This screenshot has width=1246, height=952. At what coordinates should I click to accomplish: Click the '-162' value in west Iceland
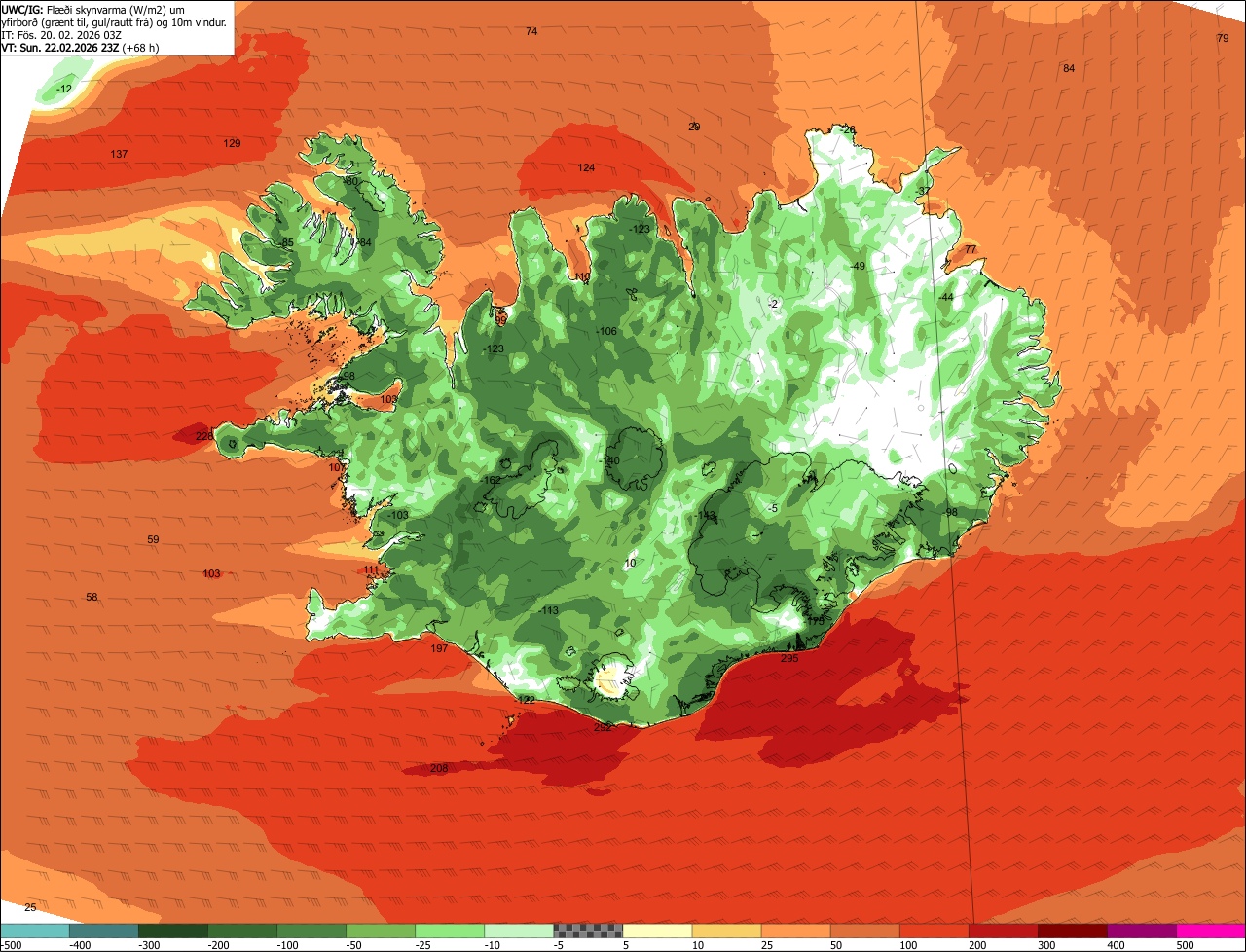[491, 480]
